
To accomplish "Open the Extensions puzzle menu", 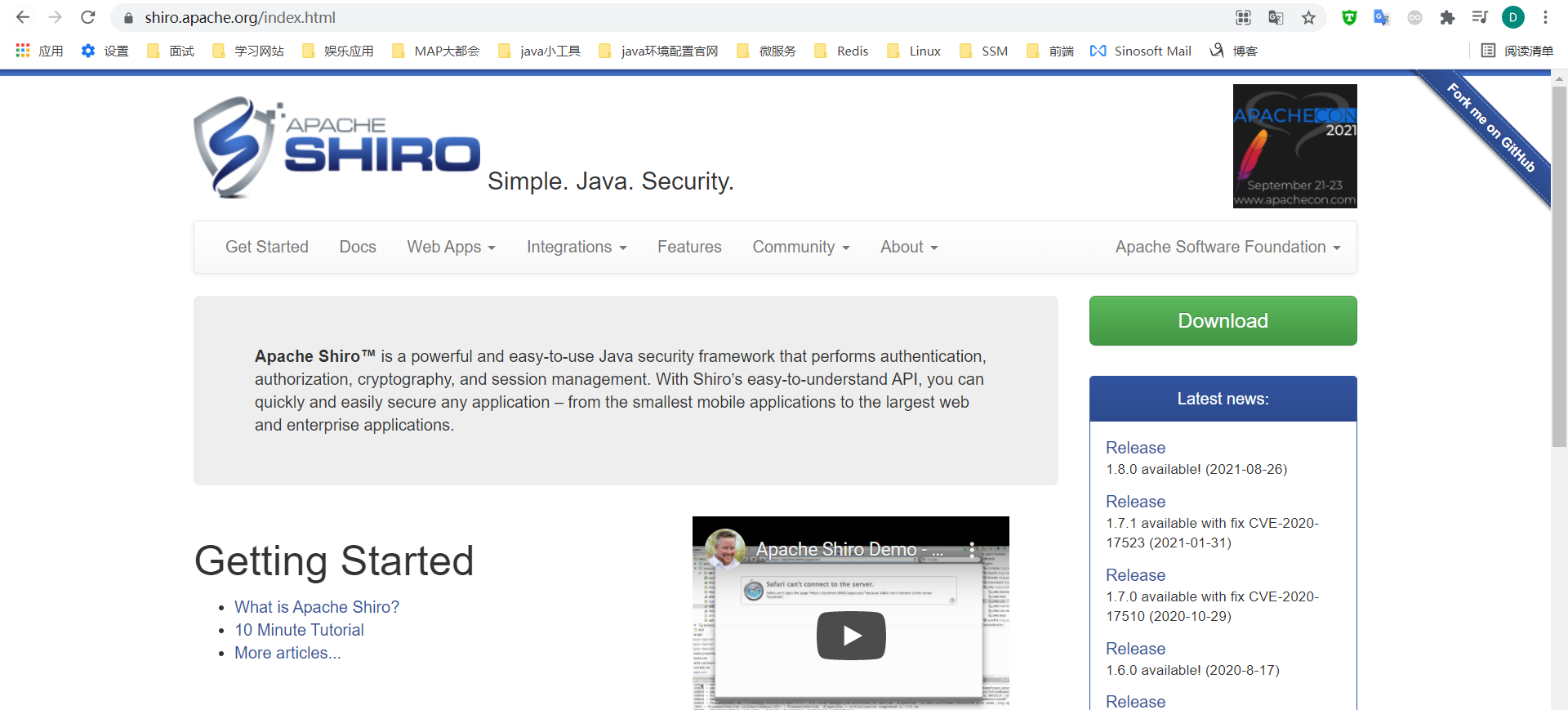I will (x=1447, y=17).
